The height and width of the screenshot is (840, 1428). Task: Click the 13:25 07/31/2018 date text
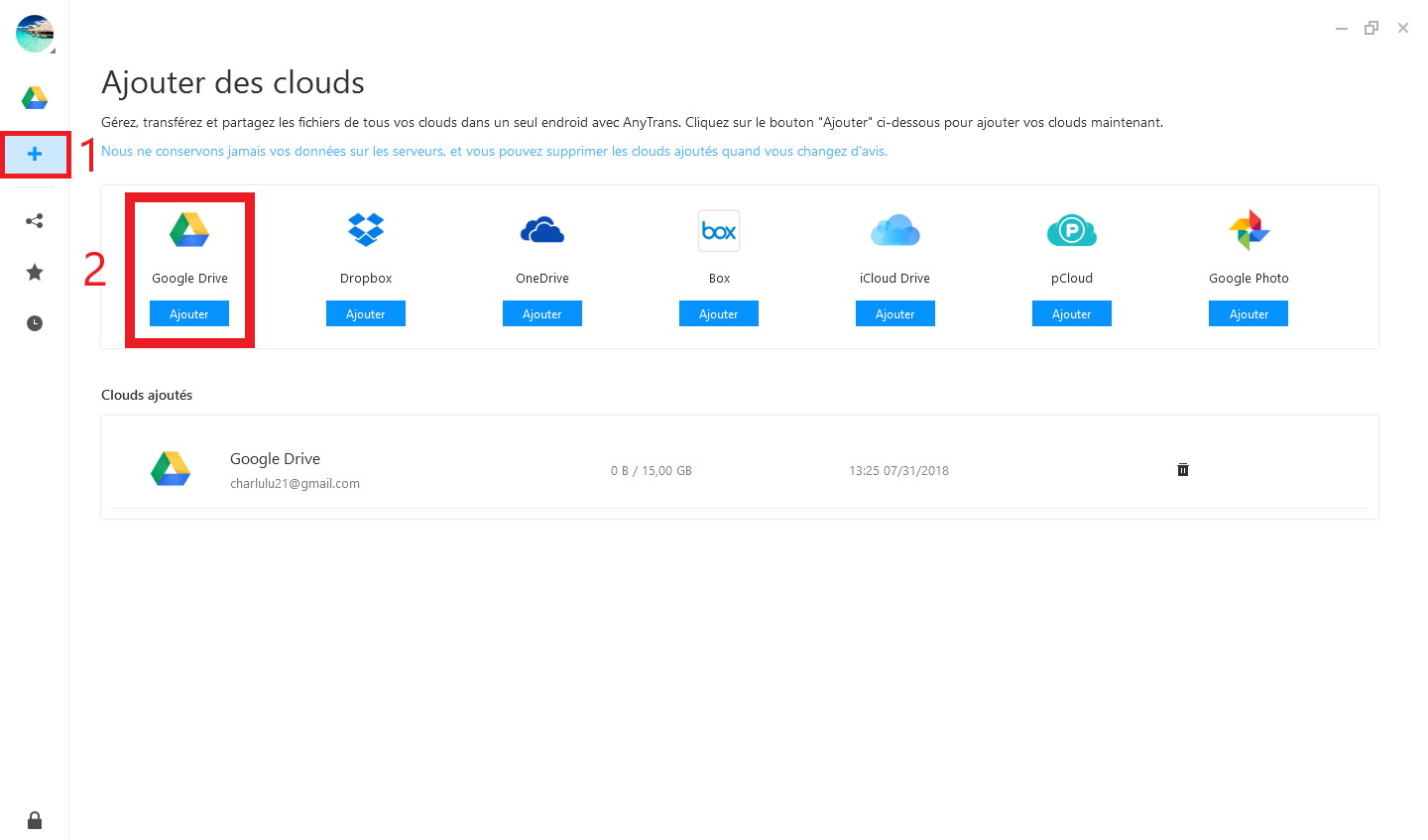point(898,471)
